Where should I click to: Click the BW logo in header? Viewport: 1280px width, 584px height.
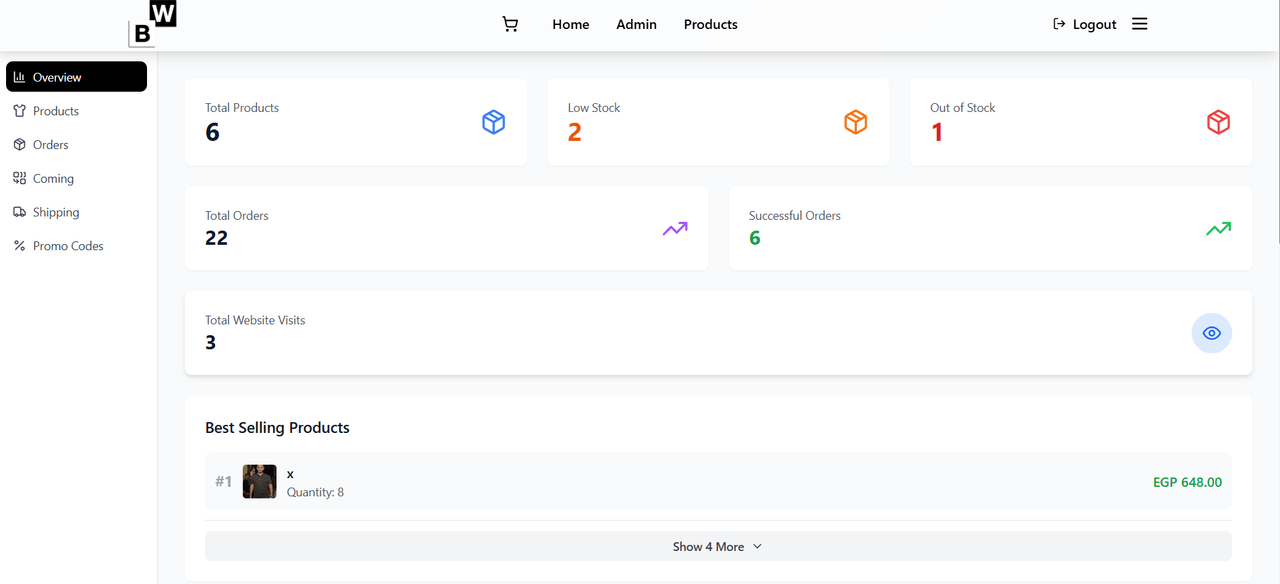click(x=153, y=24)
